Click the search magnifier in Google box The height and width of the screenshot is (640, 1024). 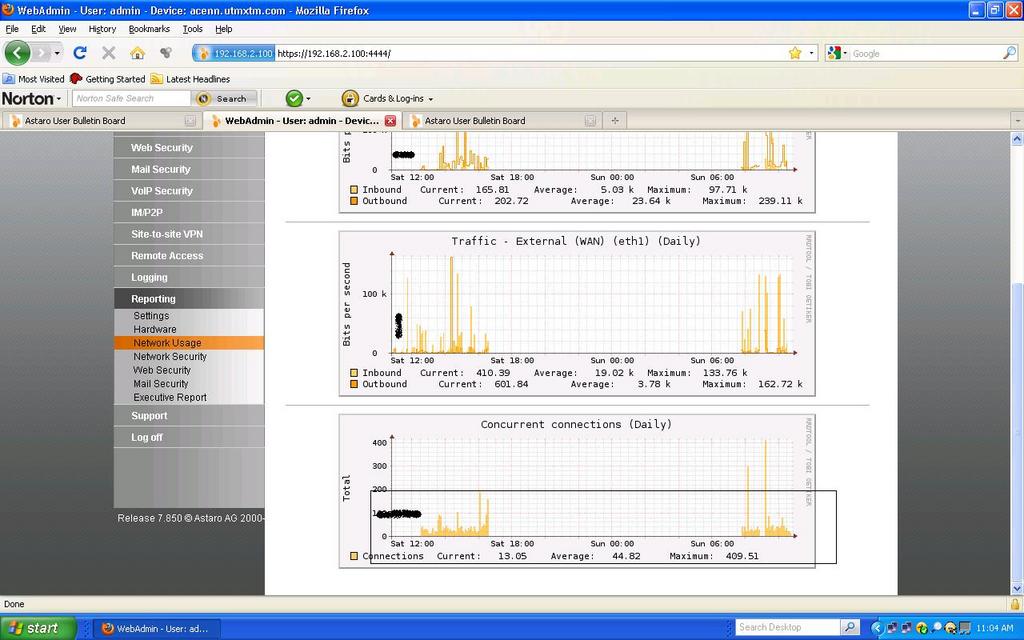tap(1009, 53)
